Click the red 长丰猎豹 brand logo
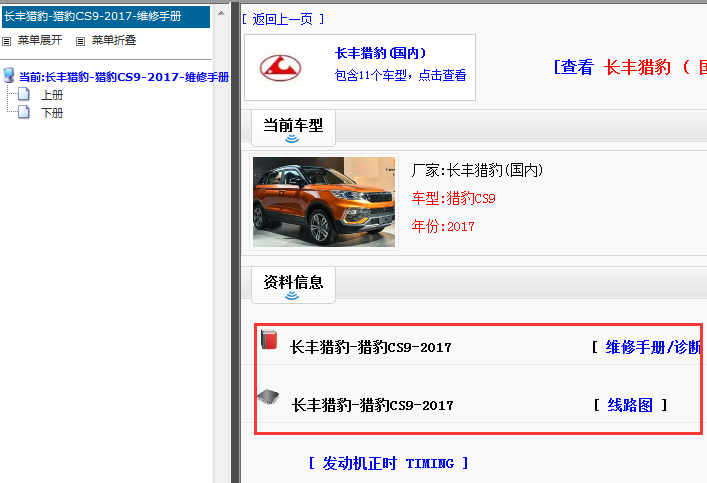707x483 pixels. 280,68
